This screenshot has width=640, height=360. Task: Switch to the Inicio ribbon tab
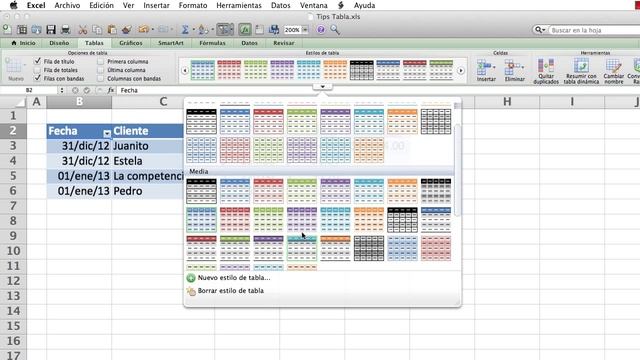click(24, 43)
